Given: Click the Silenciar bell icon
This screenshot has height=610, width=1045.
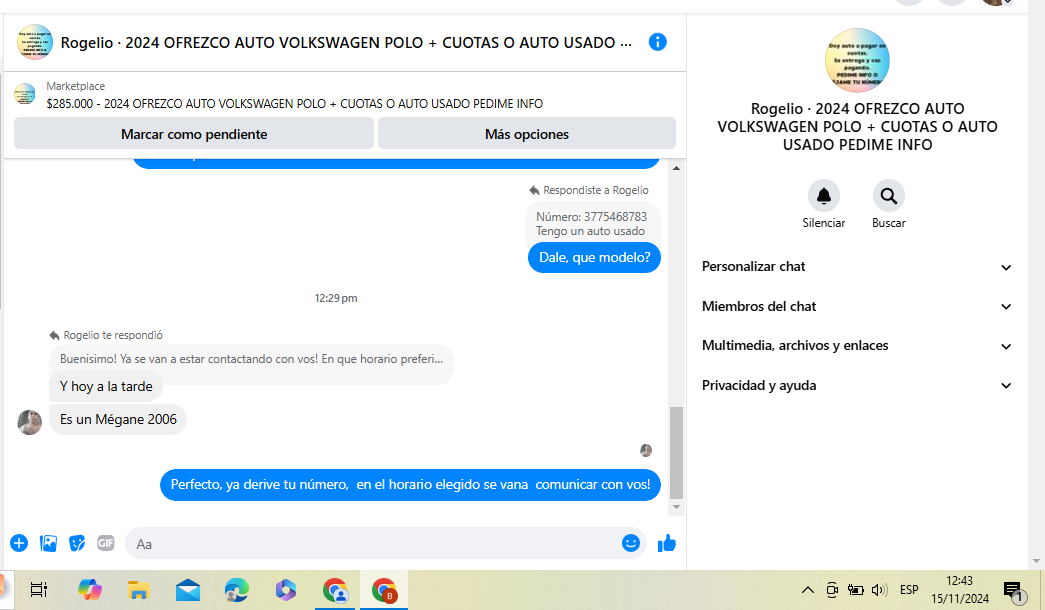Looking at the screenshot, I should tap(823, 196).
